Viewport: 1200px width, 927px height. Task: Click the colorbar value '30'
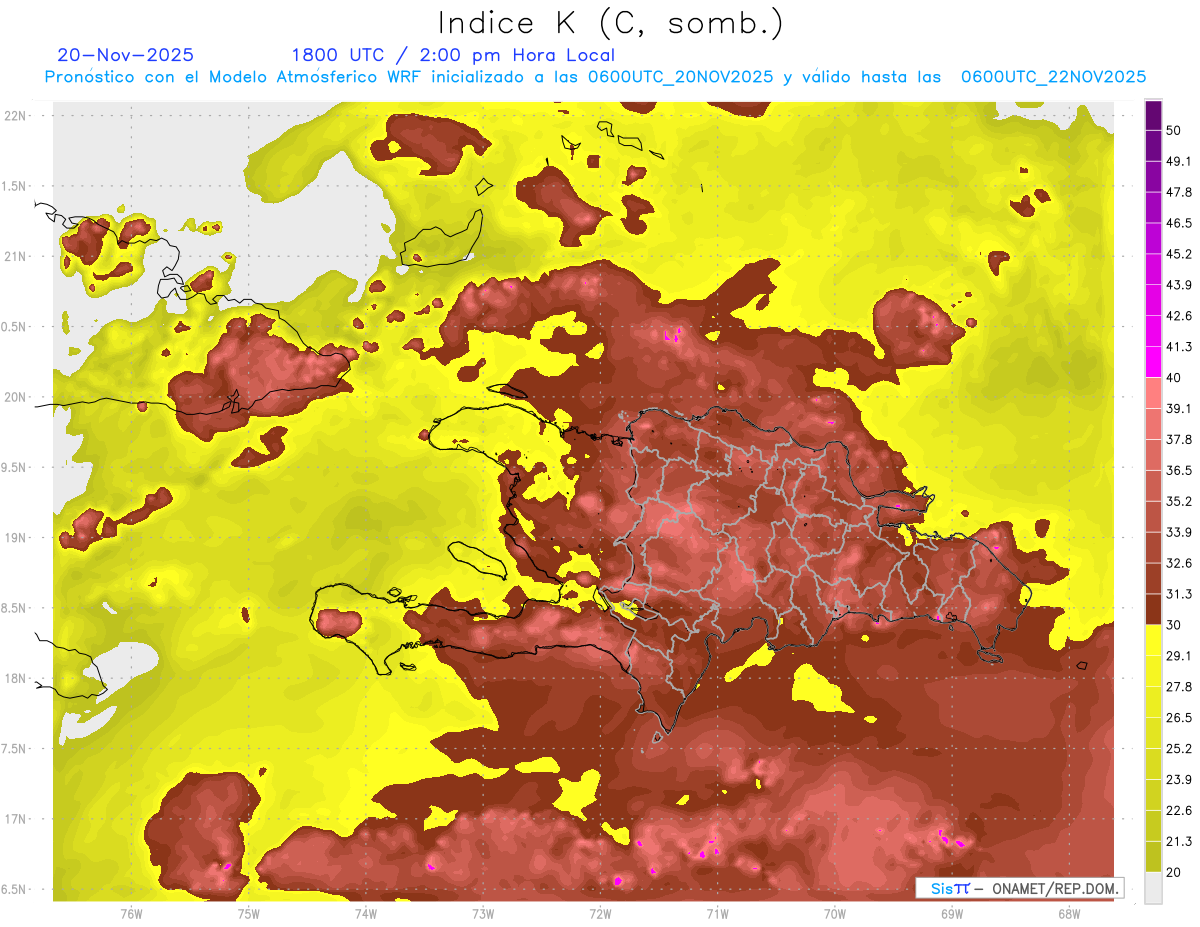1174,625
